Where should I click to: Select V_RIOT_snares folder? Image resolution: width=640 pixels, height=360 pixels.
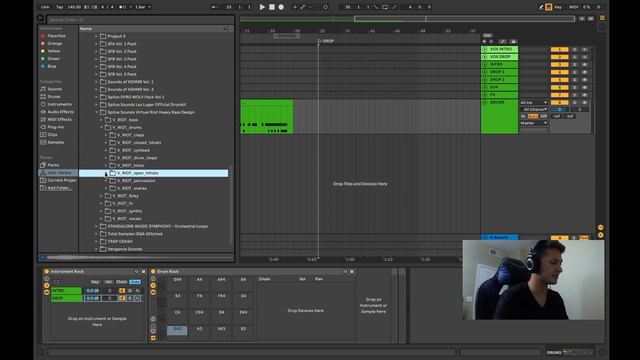[131, 188]
